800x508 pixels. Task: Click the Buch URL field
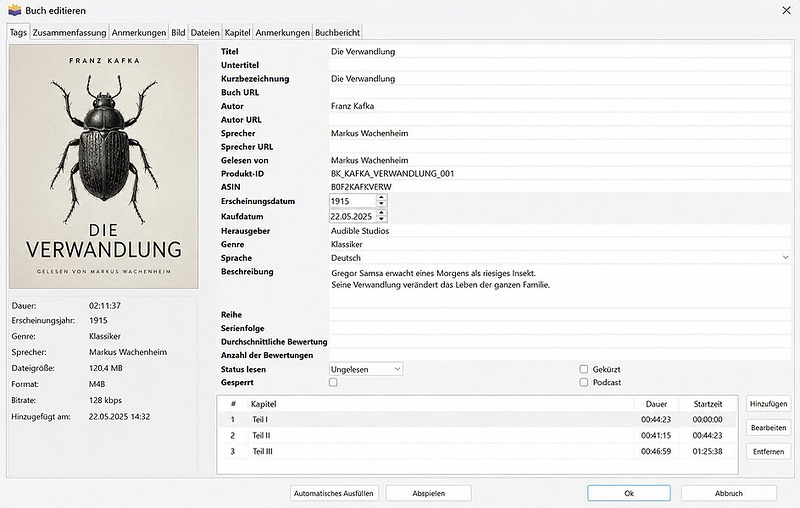(560, 92)
